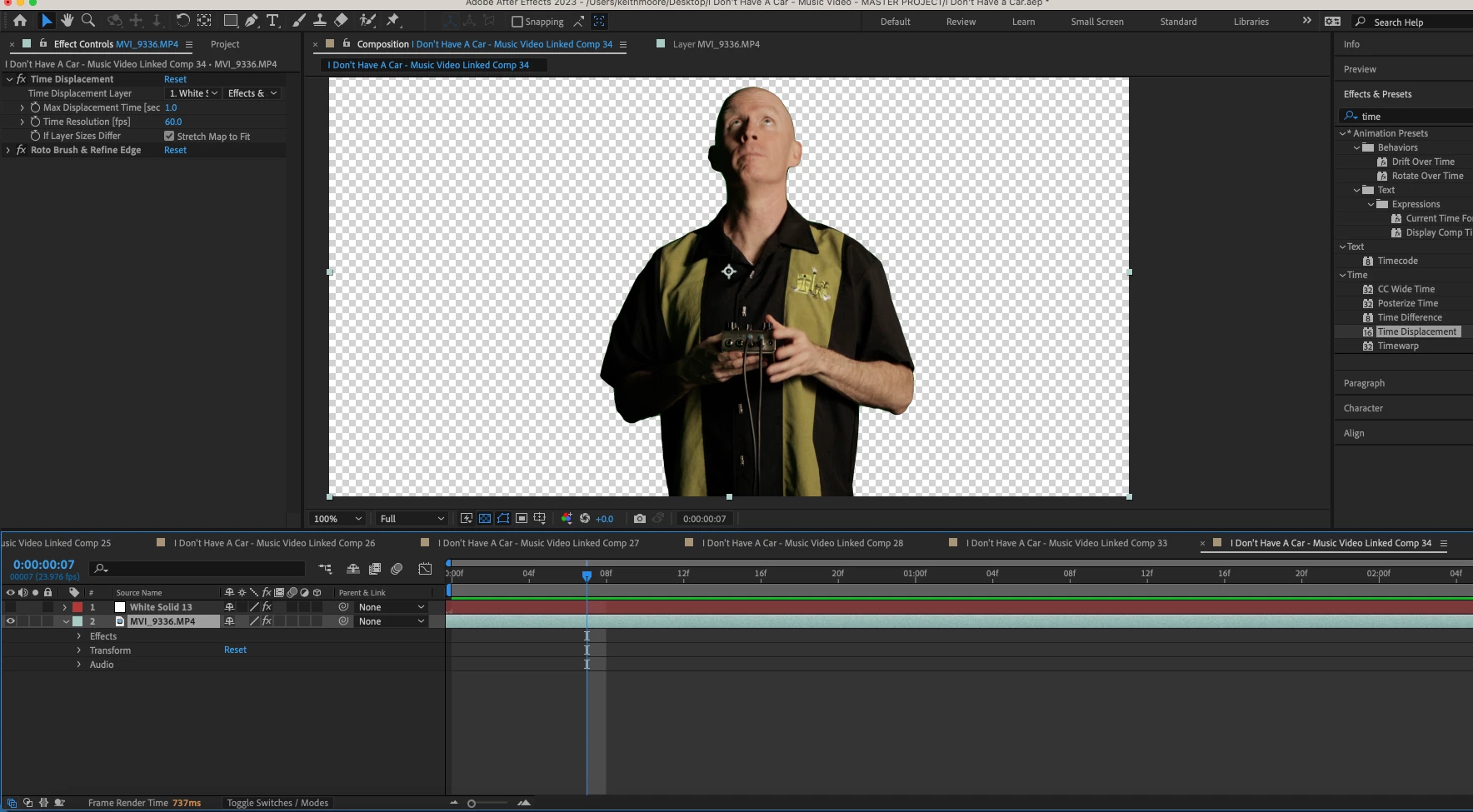The width and height of the screenshot is (1473, 812).
Task: Open the Parent dropdown for MVI_9336.MP4
Action: [392, 621]
